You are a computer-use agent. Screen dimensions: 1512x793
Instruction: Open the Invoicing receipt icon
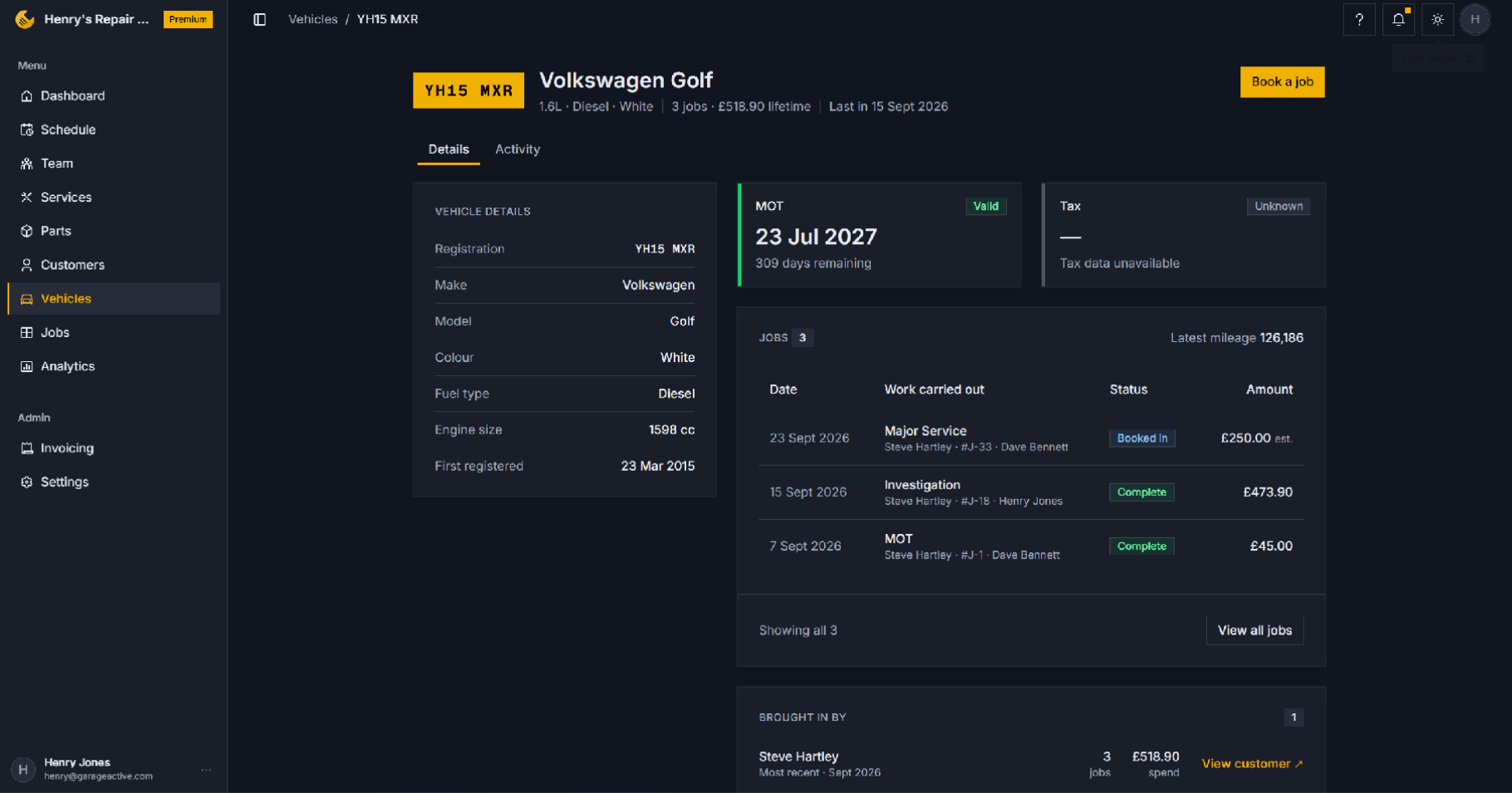(x=27, y=448)
